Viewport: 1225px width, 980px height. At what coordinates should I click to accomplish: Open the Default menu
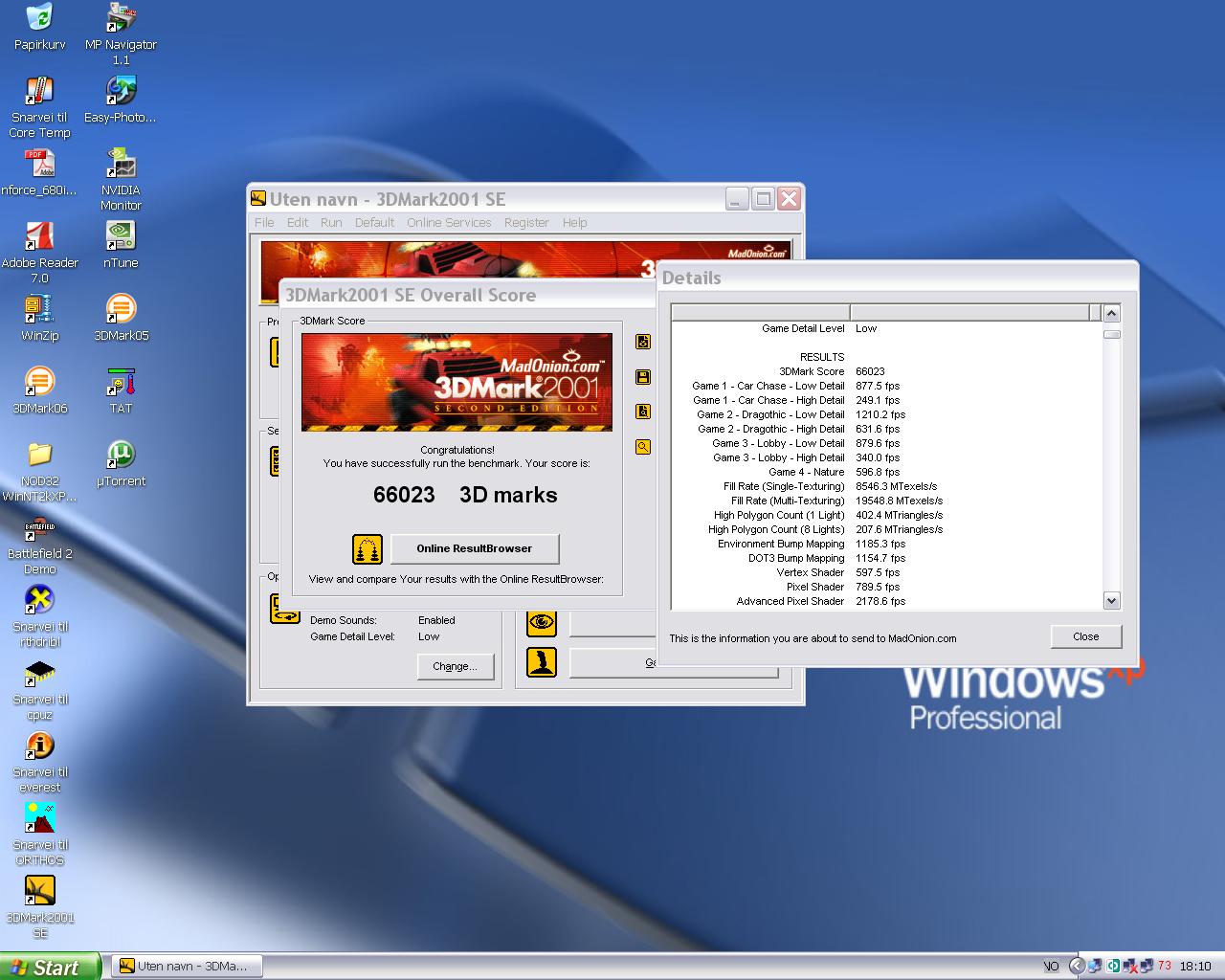point(374,222)
